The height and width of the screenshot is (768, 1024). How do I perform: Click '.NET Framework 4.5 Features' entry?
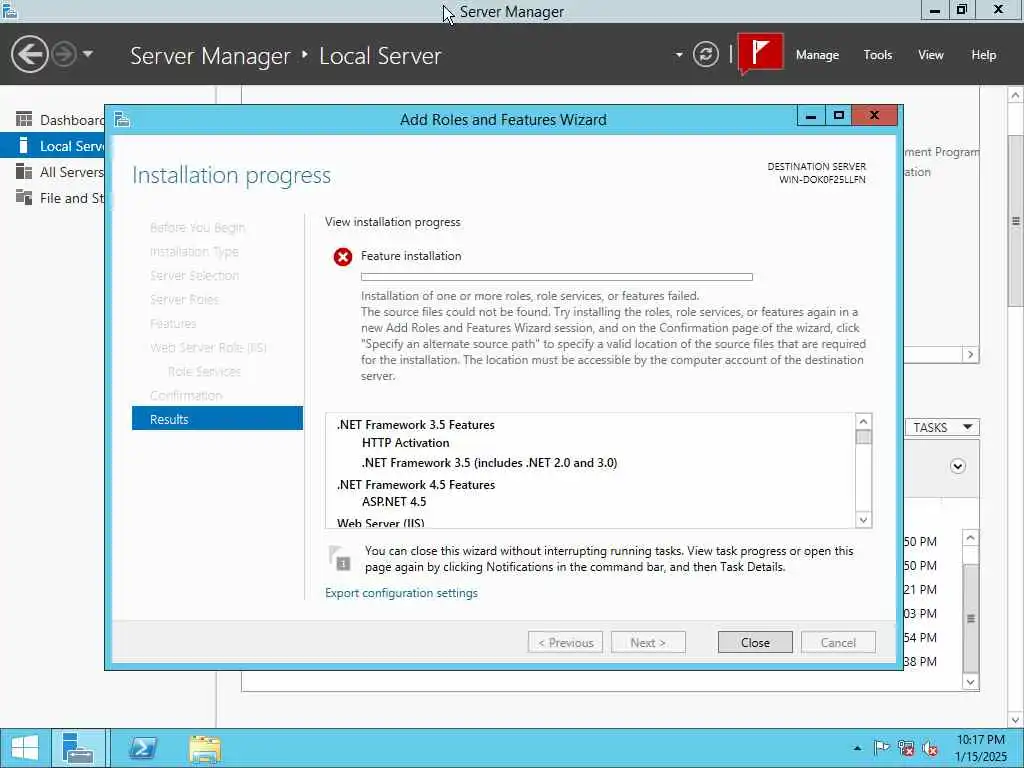[416, 485]
